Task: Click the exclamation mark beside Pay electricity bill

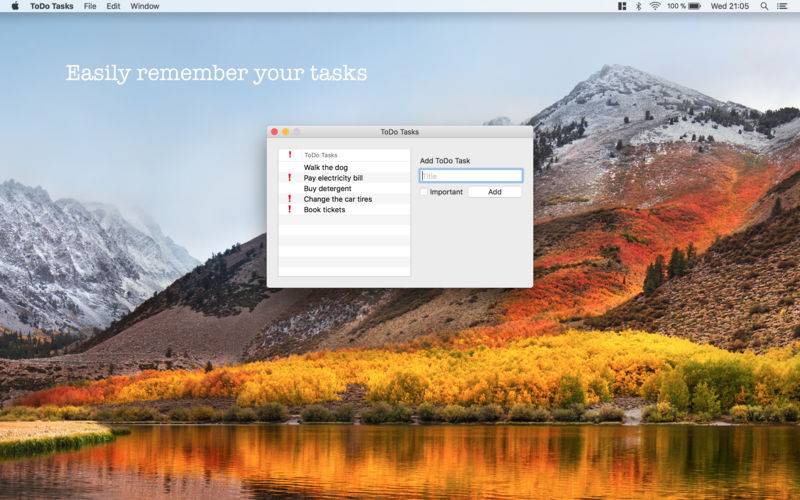Action: (289, 178)
